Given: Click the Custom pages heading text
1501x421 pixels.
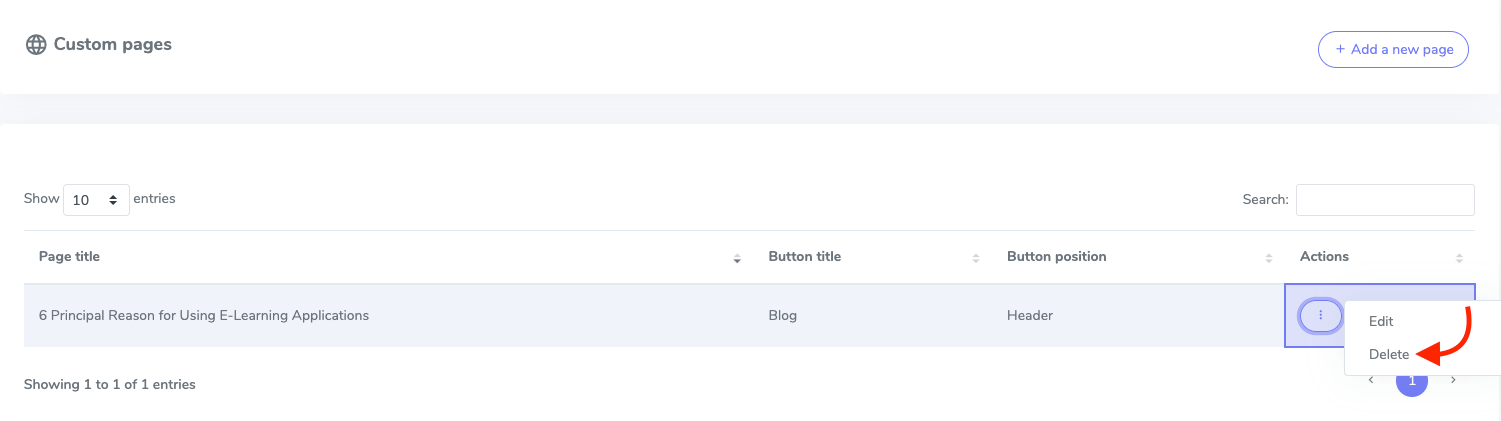Looking at the screenshot, I should (x=112, y=44).
